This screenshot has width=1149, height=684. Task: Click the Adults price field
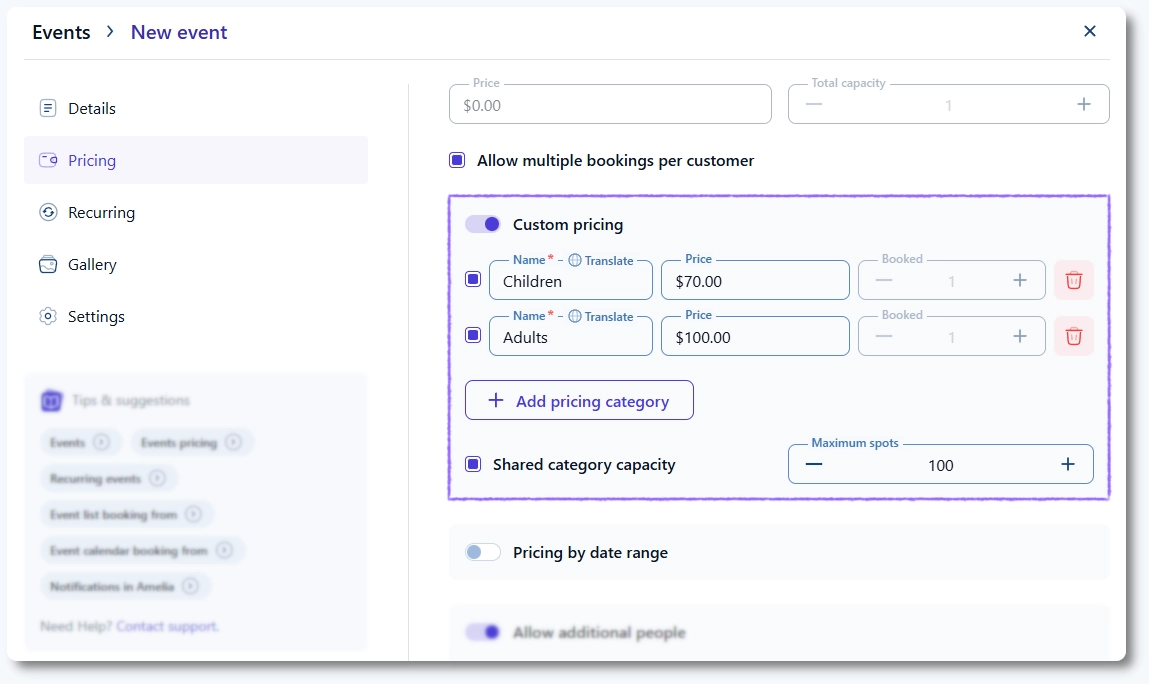tap(754, 337)
